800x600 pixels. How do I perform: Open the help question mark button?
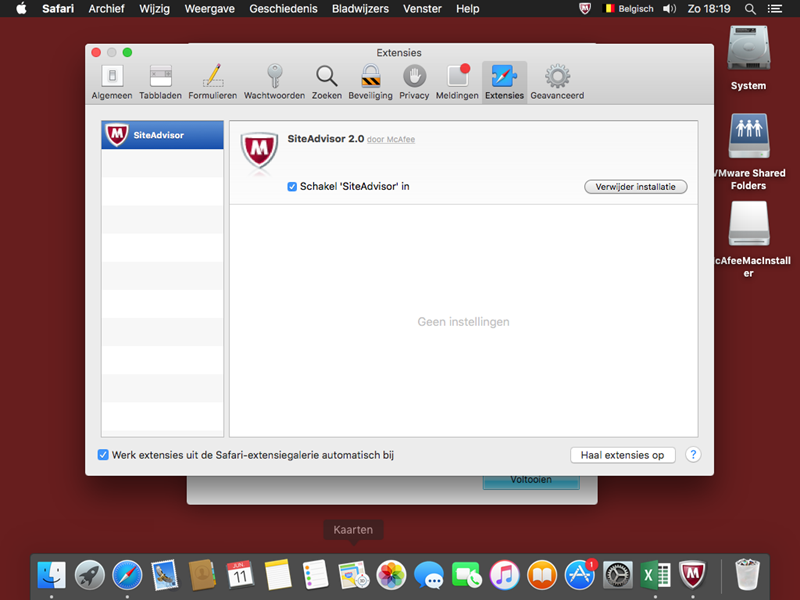coord(693,455)
